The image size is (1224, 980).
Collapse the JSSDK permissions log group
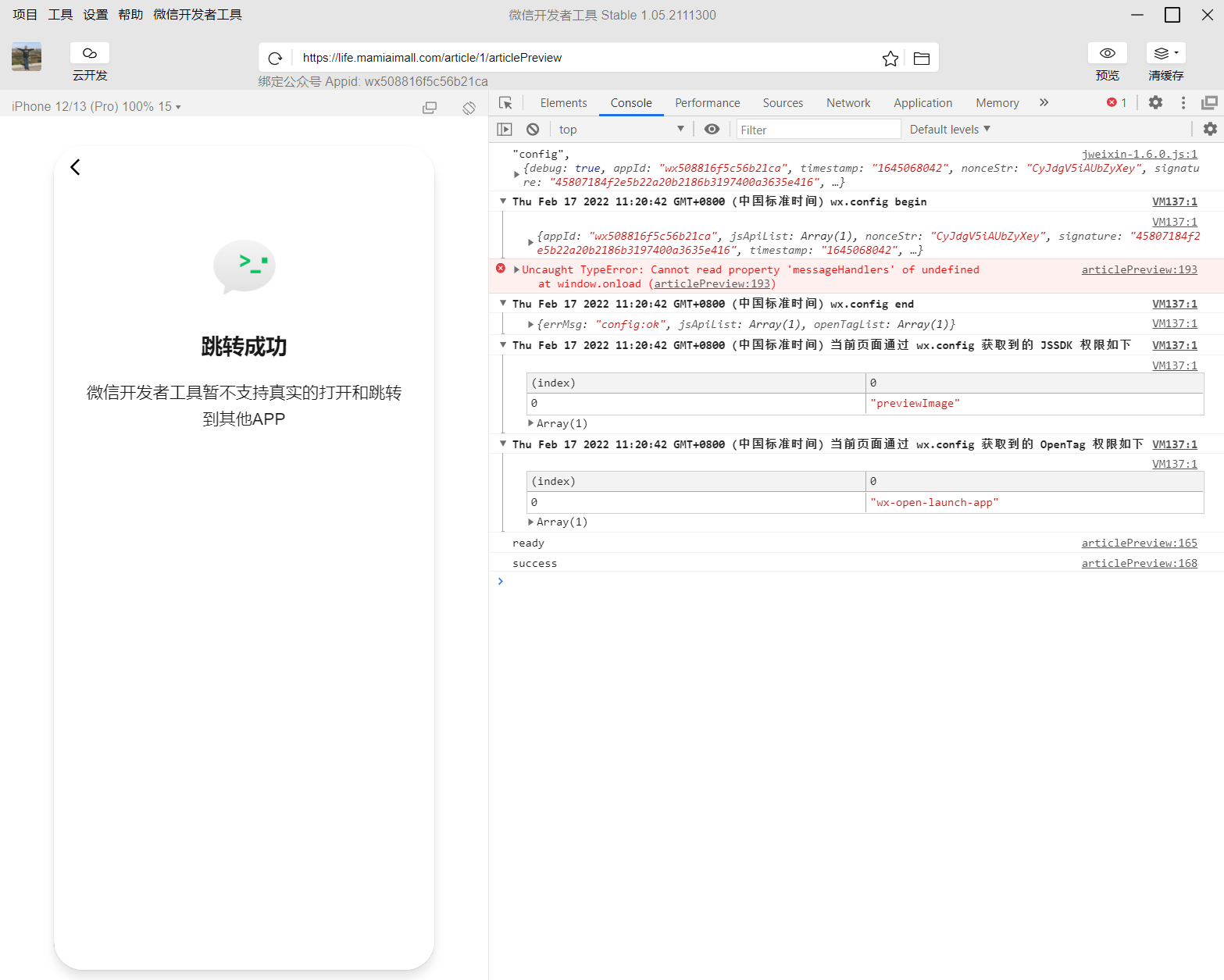tap(503, 344)
